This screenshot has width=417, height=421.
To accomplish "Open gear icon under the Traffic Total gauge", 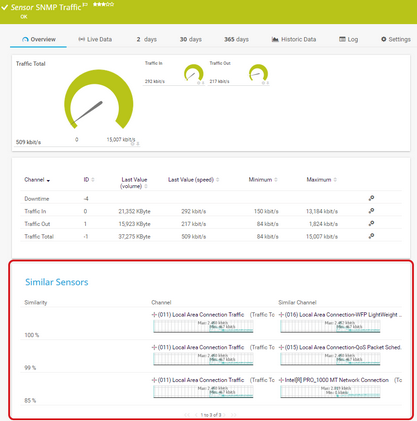I will coord(133,144).
